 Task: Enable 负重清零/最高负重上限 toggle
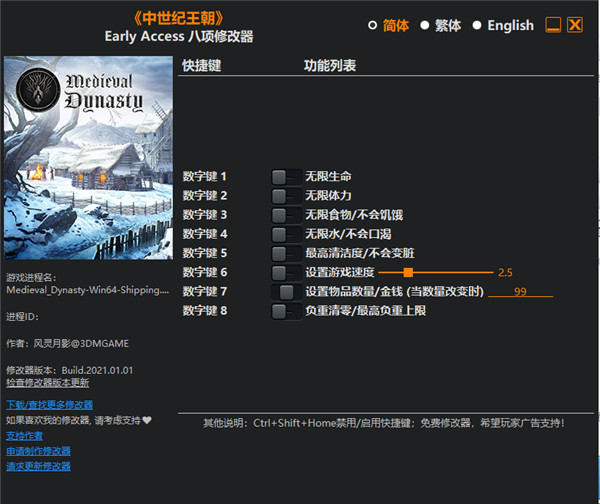285,311
